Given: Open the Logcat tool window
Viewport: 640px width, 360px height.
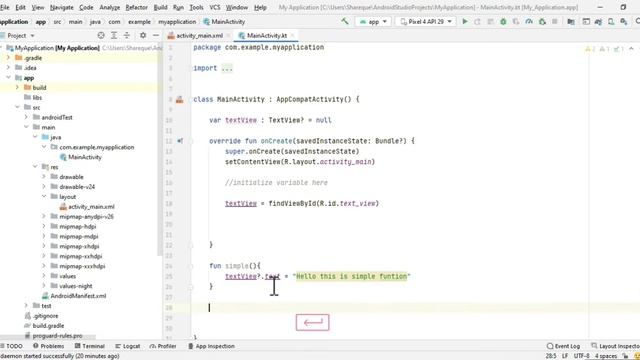Looking at the screenshot, I should tap(127, 346).
